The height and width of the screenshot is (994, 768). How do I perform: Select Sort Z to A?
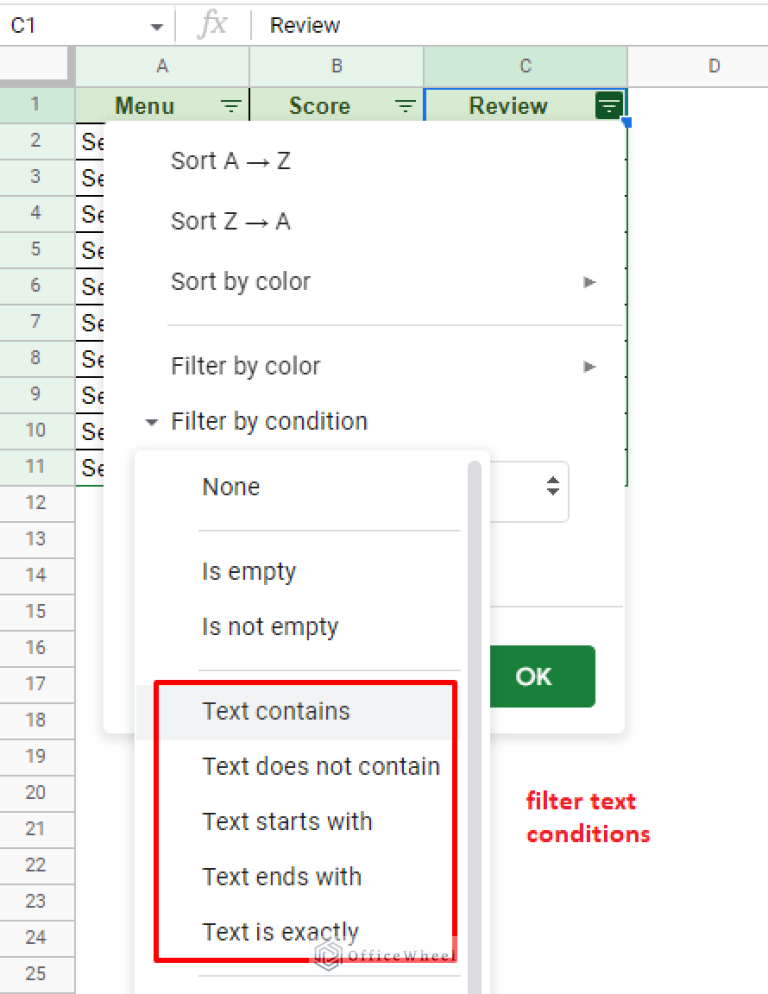230,221
